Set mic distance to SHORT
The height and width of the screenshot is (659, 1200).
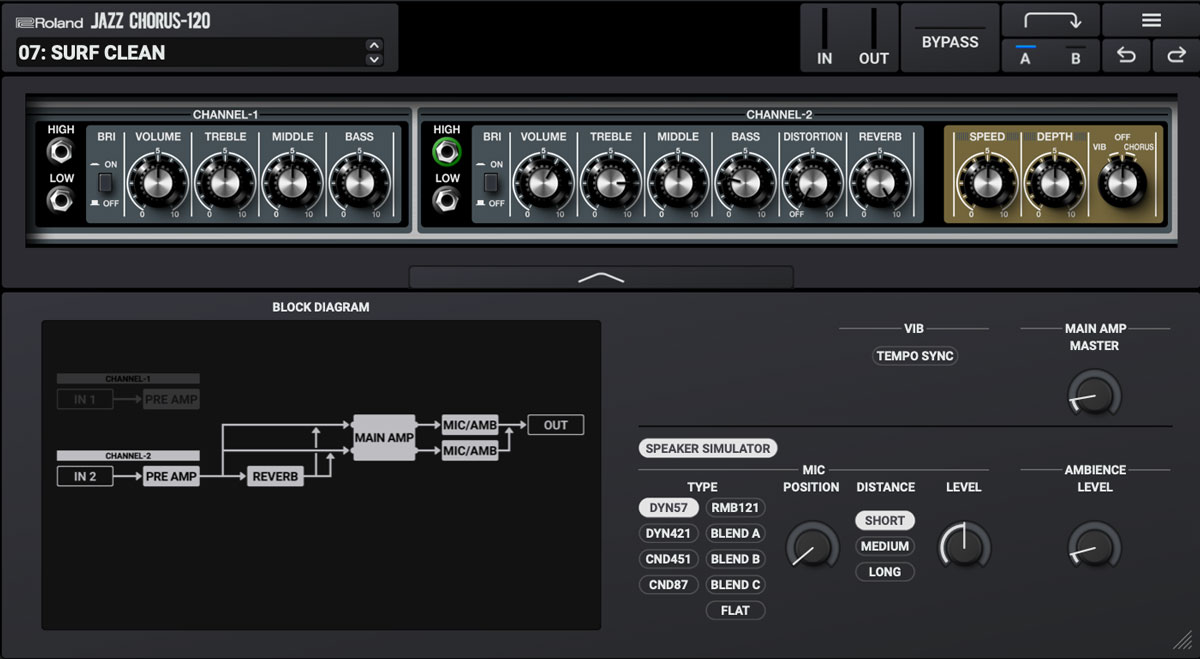pyautogui.click(x=884, y=521)
